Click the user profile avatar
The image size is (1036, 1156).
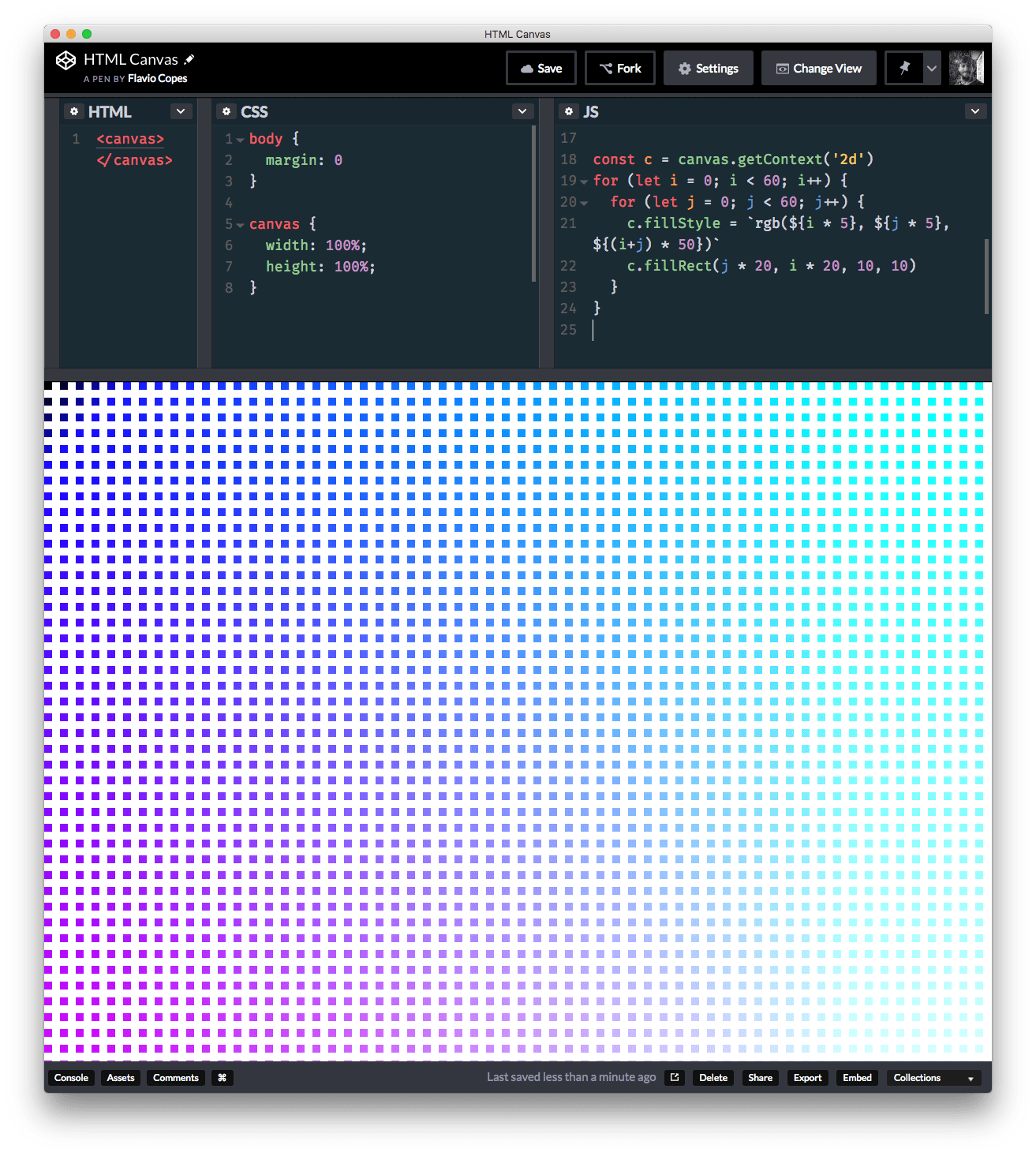click(x=967, y=69)
